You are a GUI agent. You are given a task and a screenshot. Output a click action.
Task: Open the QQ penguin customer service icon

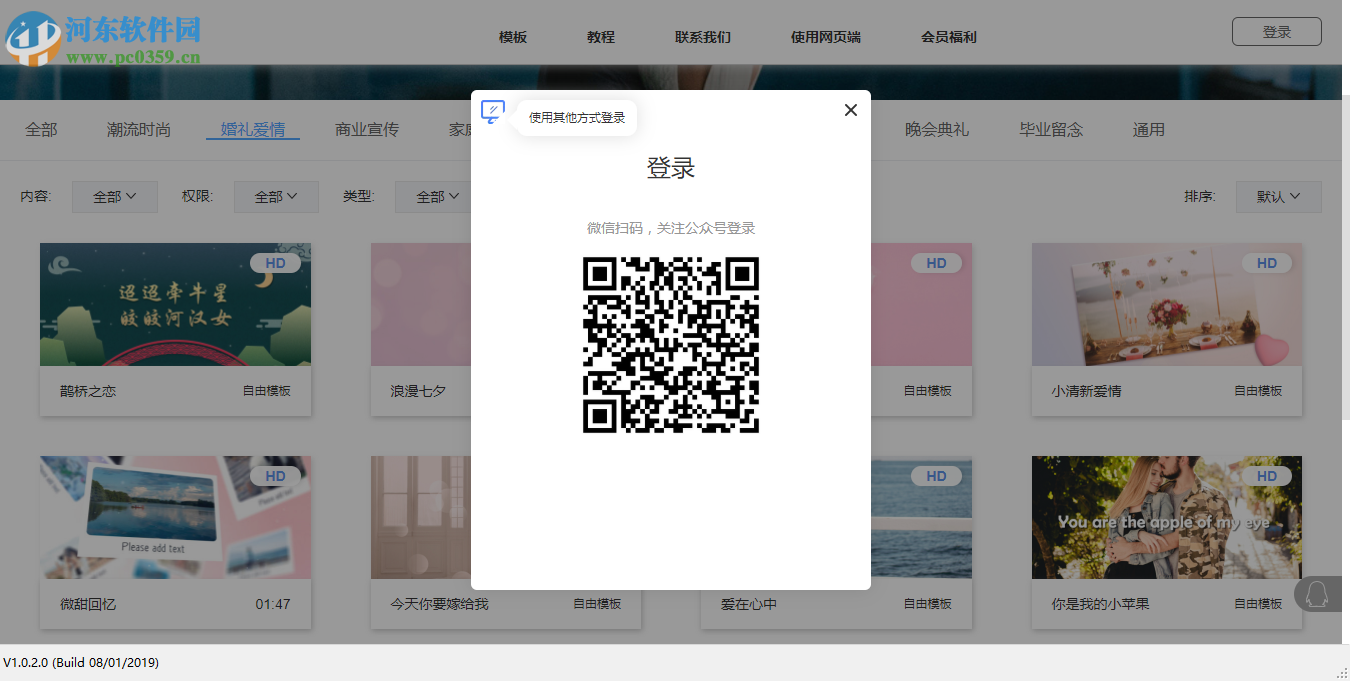coord(1318,593)
